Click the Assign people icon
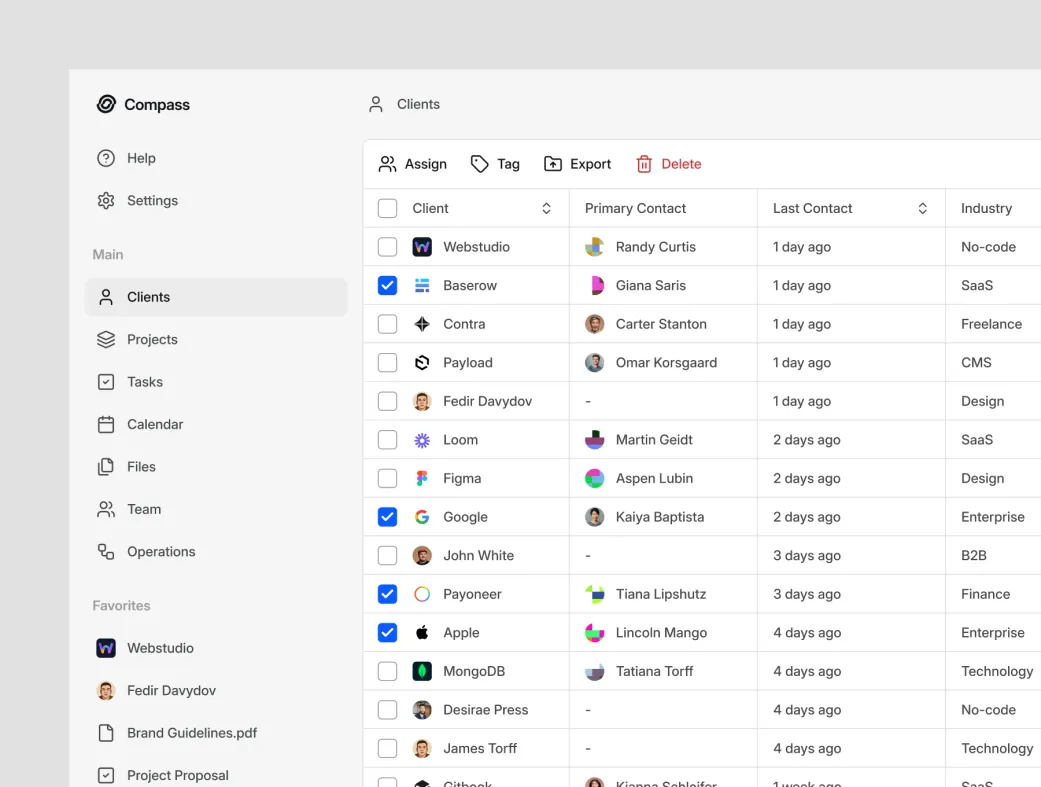 [x=388, y=164]
